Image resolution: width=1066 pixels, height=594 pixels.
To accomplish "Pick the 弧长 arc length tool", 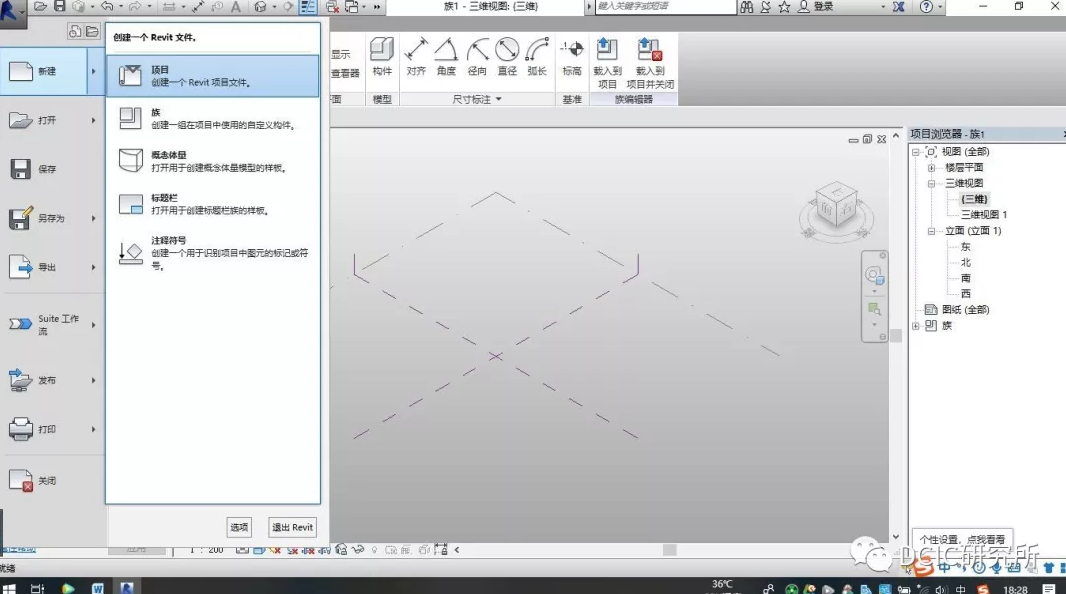I will [537, 56].
